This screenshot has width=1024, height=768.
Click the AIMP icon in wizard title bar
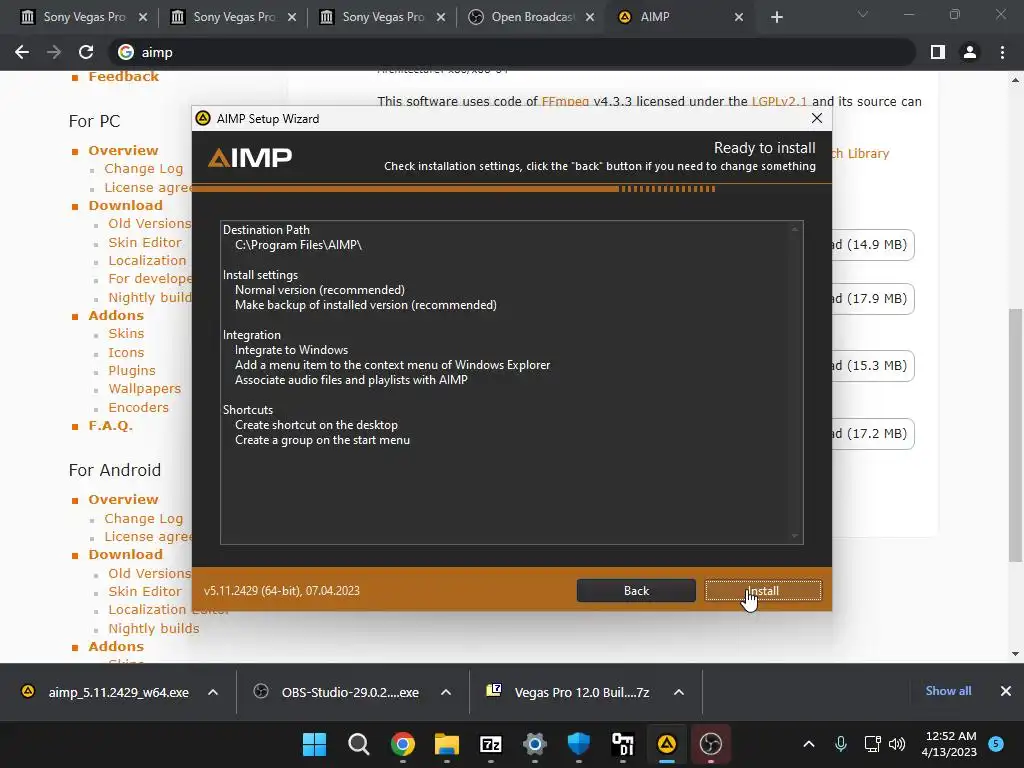203,118
